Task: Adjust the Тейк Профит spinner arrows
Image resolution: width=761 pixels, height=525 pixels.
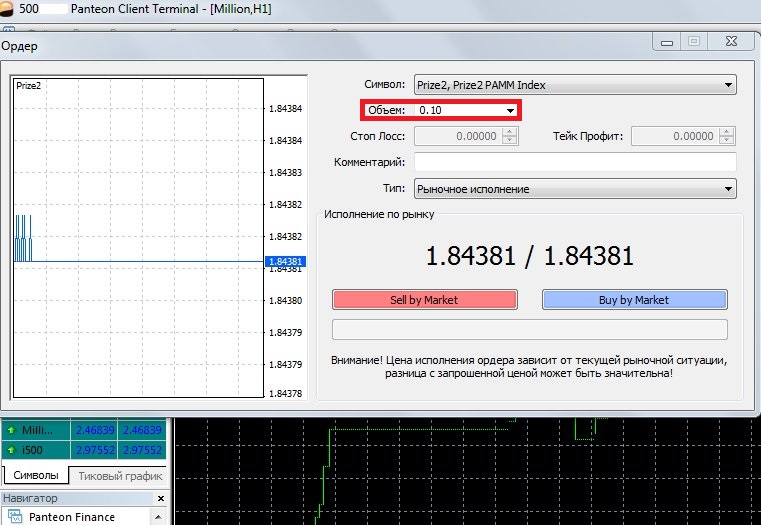Action: (x=729, y=136)
